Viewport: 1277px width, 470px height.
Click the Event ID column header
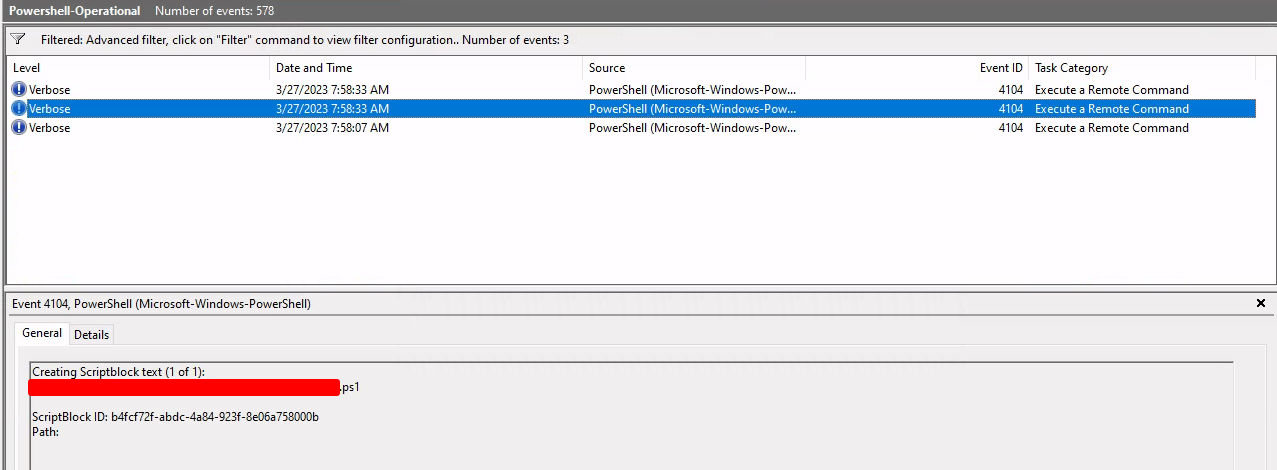pos(1001,68)
